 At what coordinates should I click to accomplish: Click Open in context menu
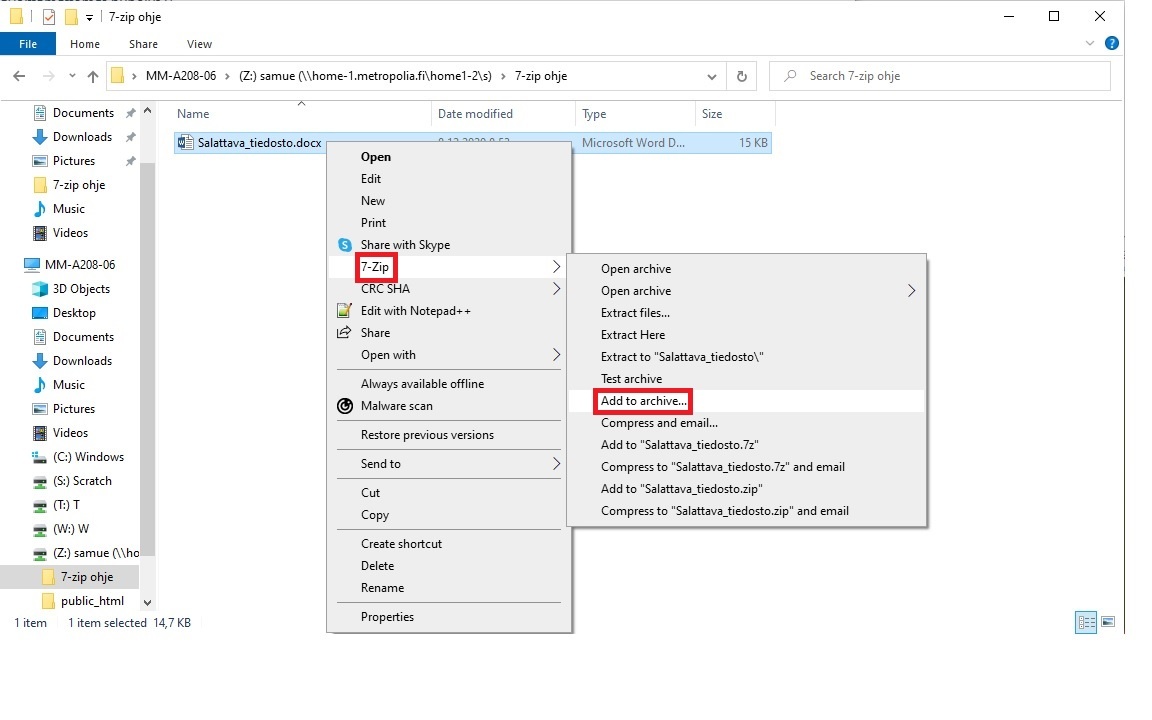375,157
